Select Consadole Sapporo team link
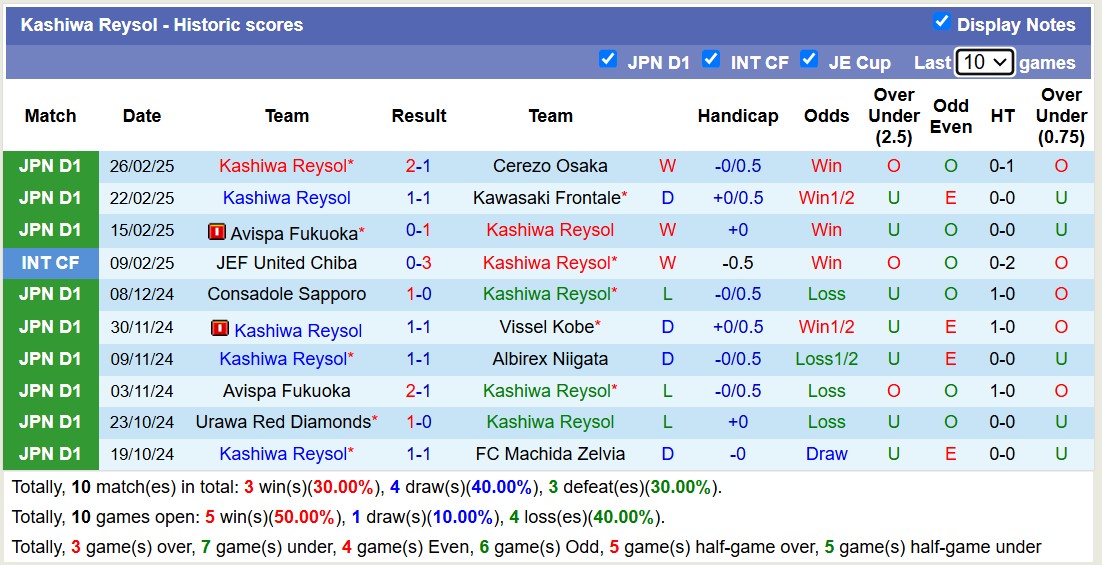Screen dimensions: 1102x565 286,294
